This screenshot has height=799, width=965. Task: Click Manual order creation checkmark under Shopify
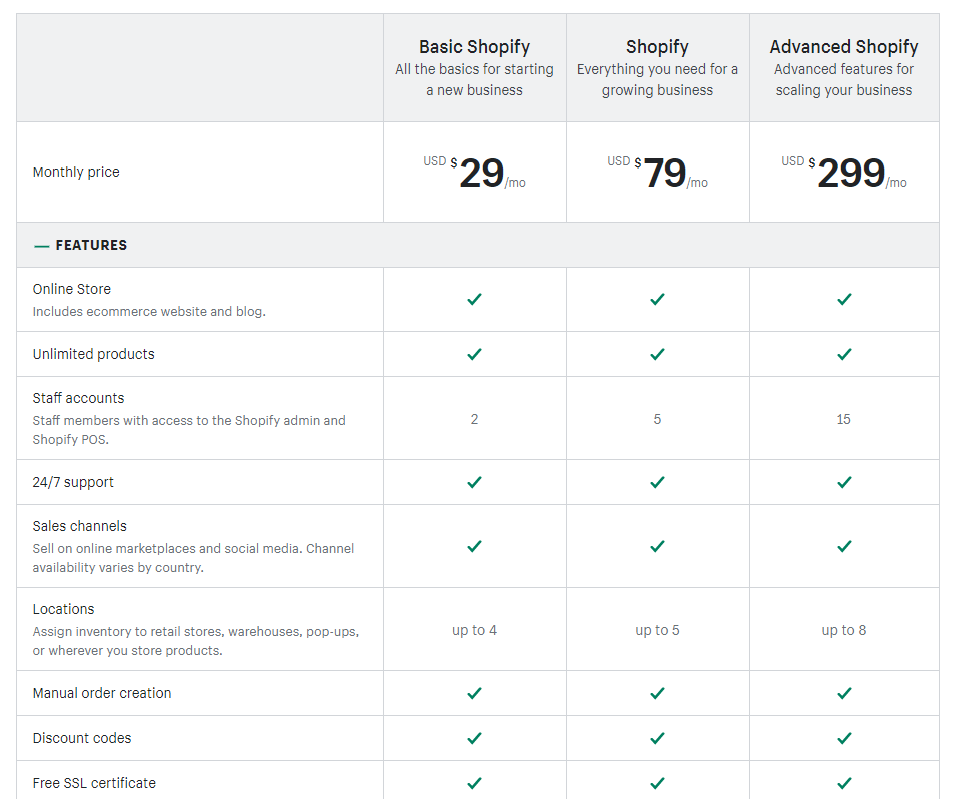pos(657,693)
